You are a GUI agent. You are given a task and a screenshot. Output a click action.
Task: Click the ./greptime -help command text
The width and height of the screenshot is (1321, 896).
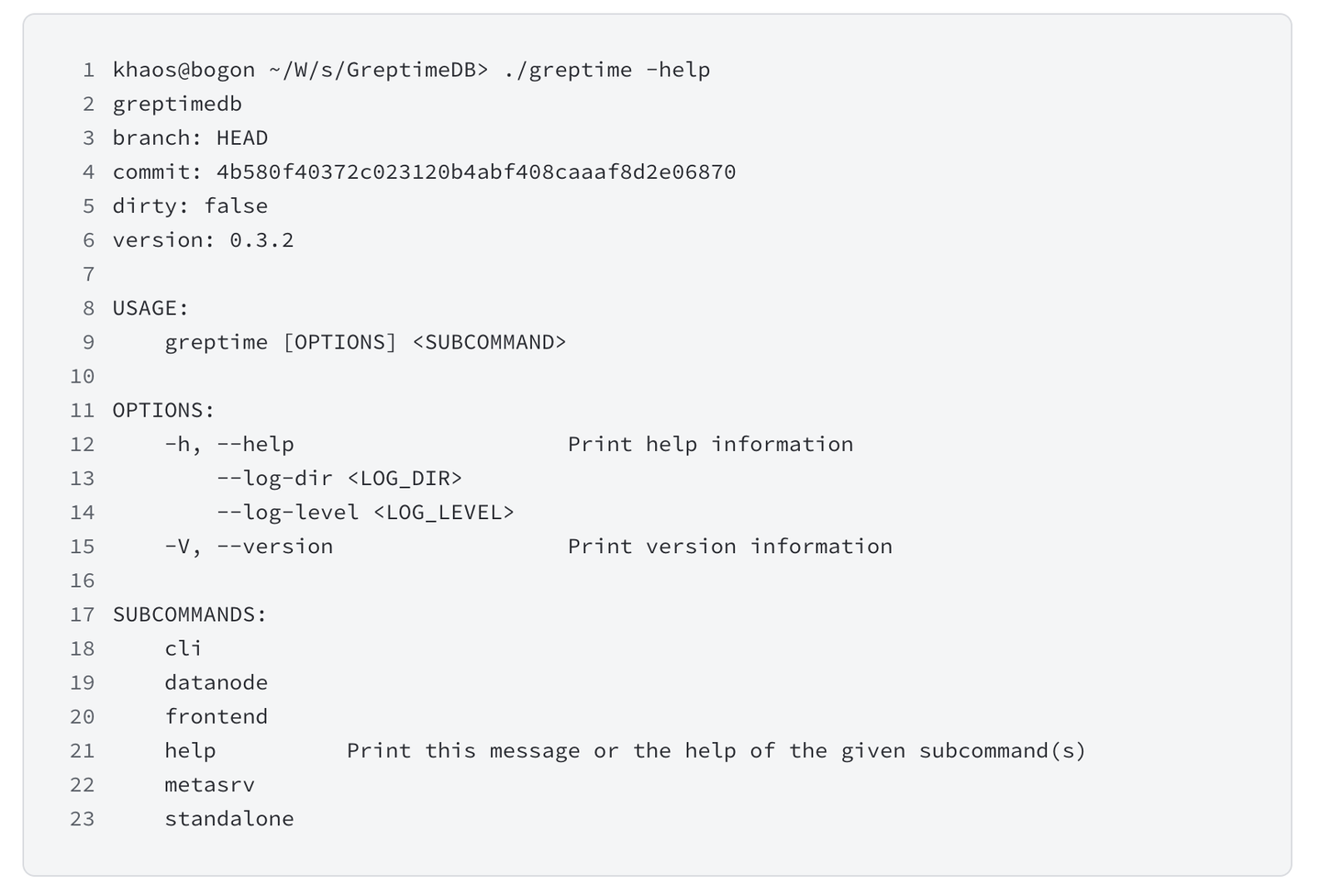(606, 71)
